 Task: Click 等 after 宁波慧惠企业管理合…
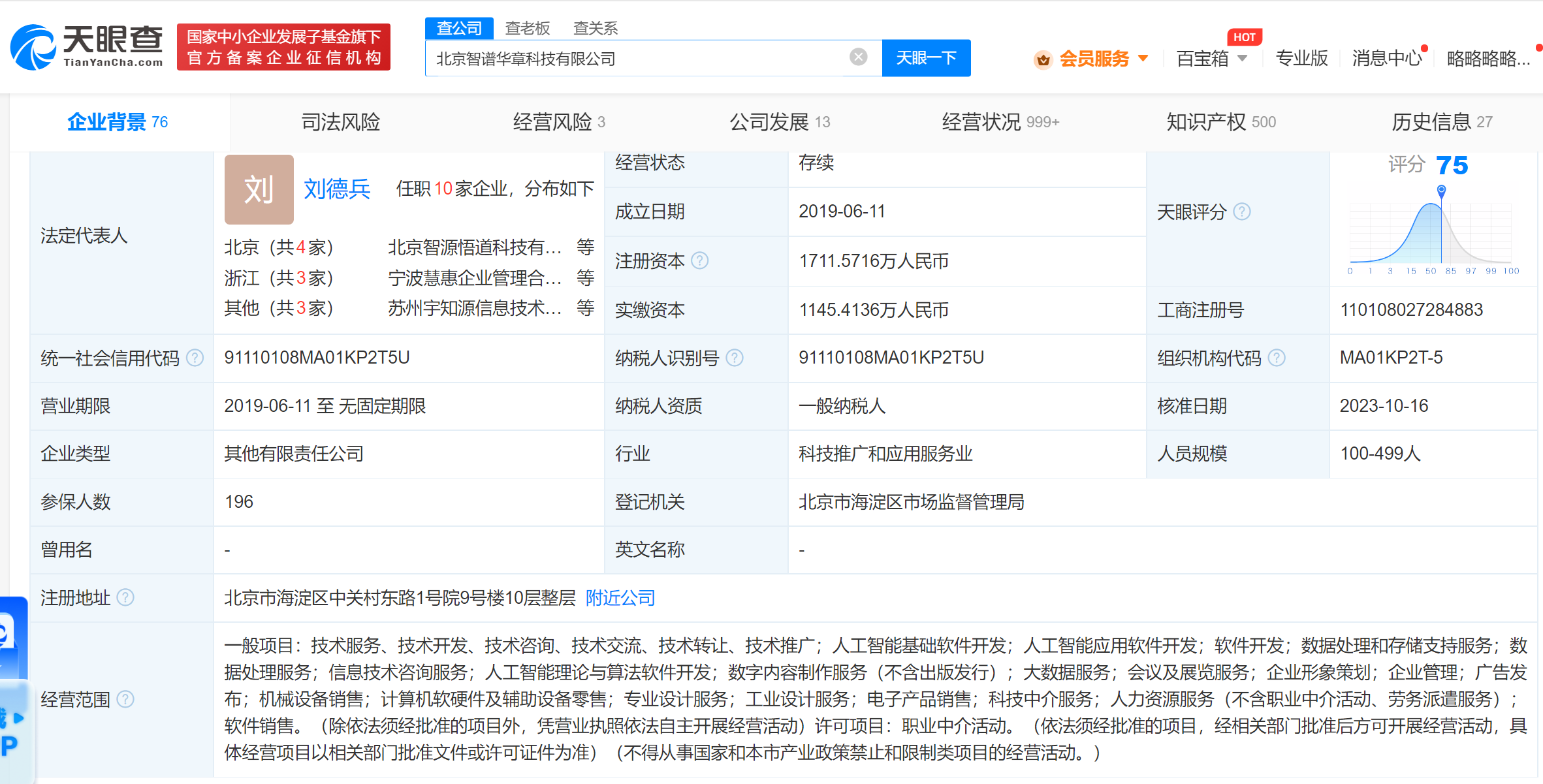(585, 278)
